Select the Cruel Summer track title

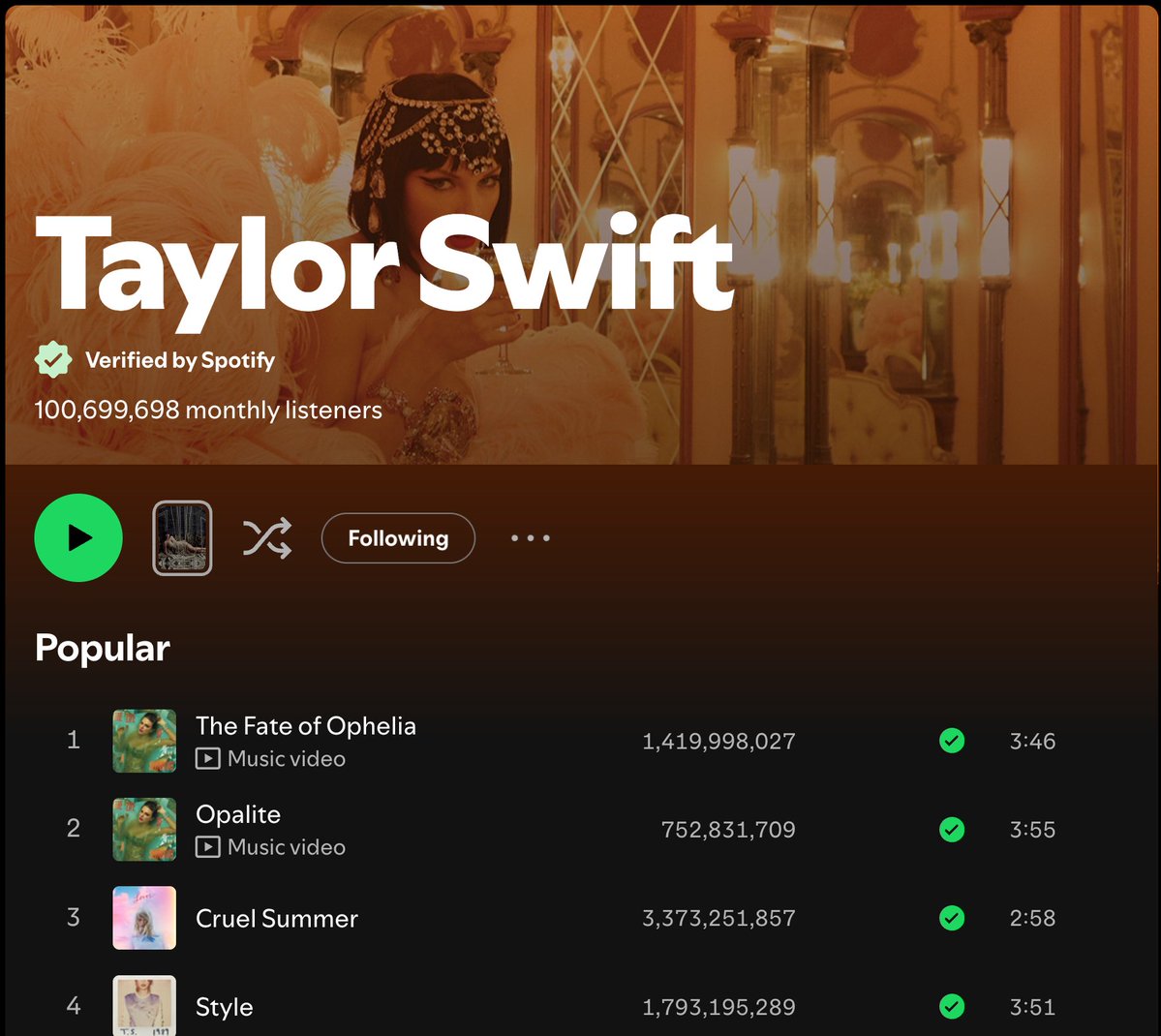pos(277,918)
